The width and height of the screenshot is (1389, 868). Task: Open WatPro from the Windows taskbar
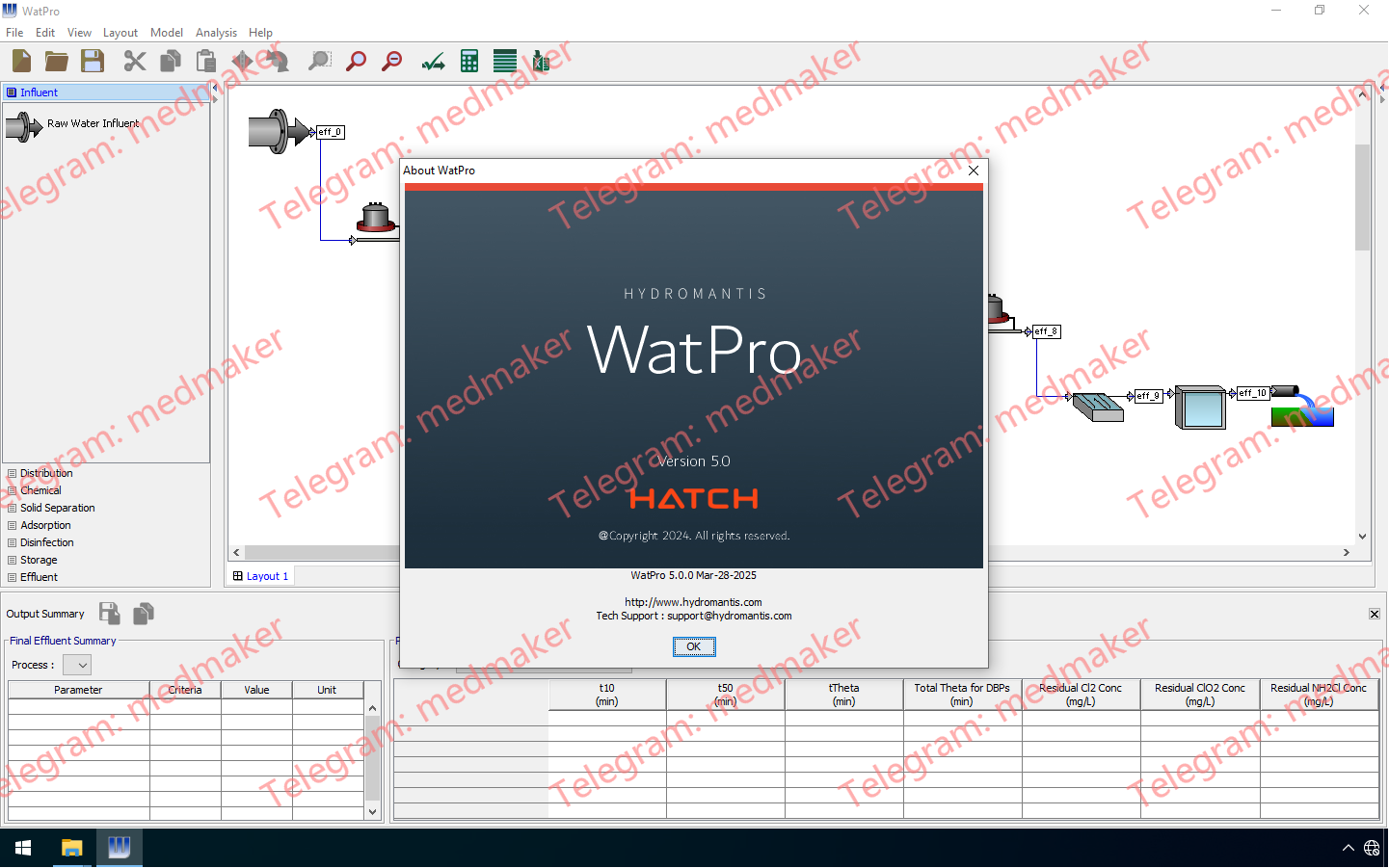point(120,848)
